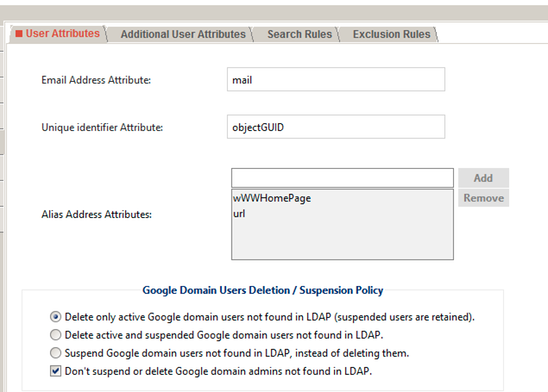Viewport: 548px width, 392px height.
Task: Select url in the alias list
Action: pyautogui.click(x=239, y=213)
